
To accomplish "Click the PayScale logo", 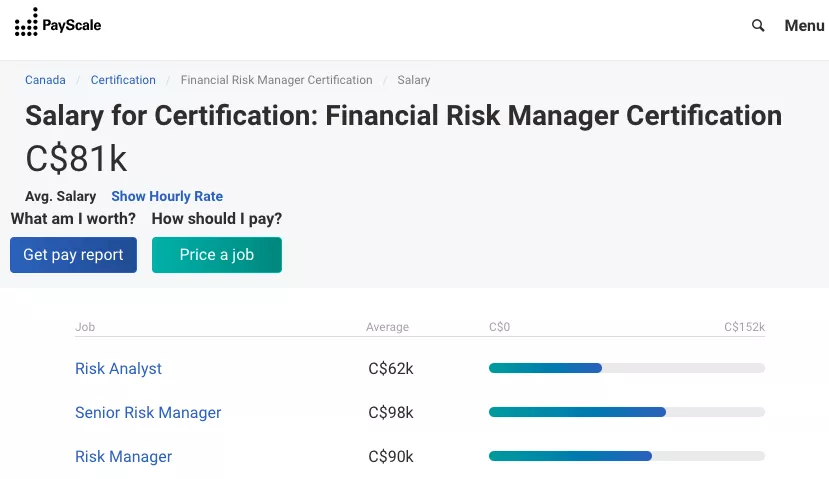I will click(57, 25).
